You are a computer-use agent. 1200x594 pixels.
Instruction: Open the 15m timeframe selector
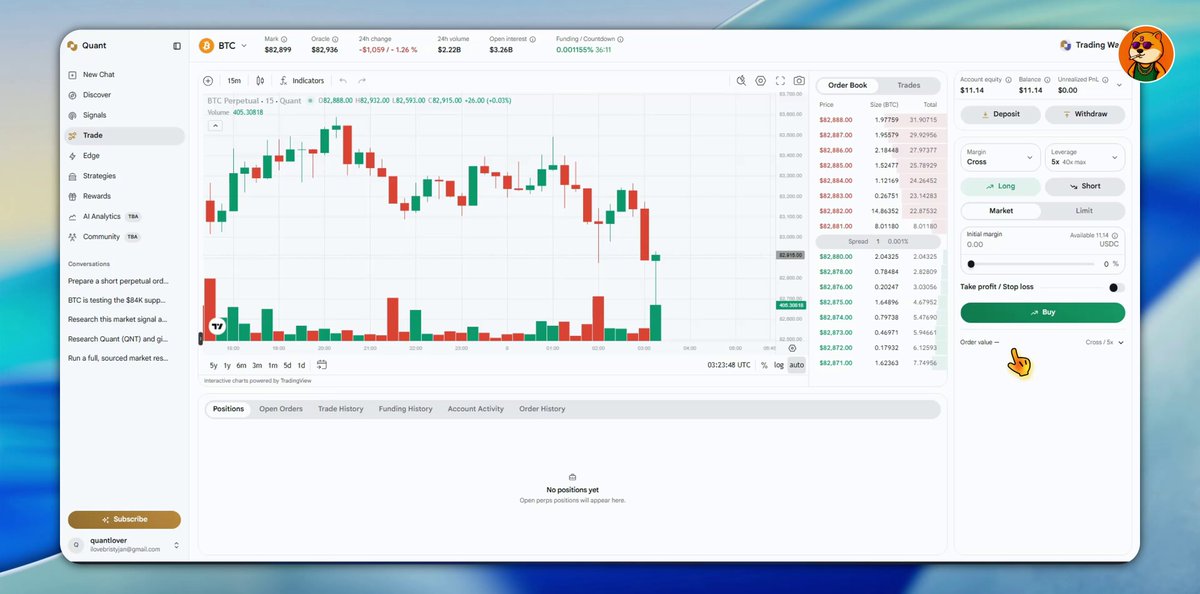[x=234, y=81]
